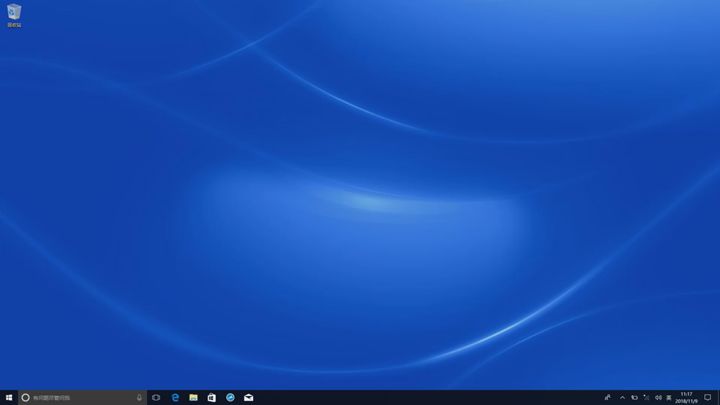Open File Explorer from the taskbar
Screen dimensions: 720x405
coord(193,398)
